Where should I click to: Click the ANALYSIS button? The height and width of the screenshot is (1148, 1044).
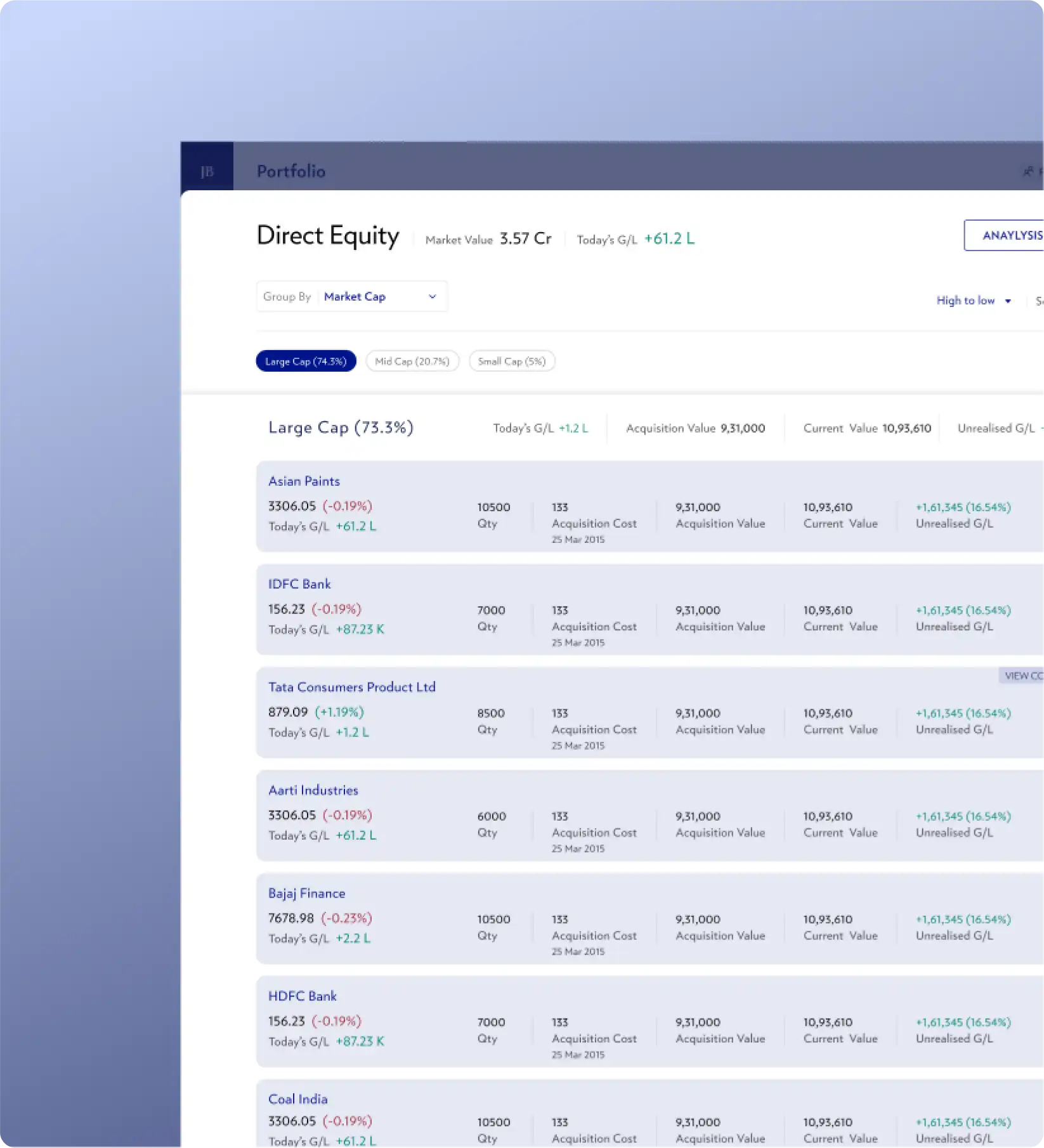1004,235
